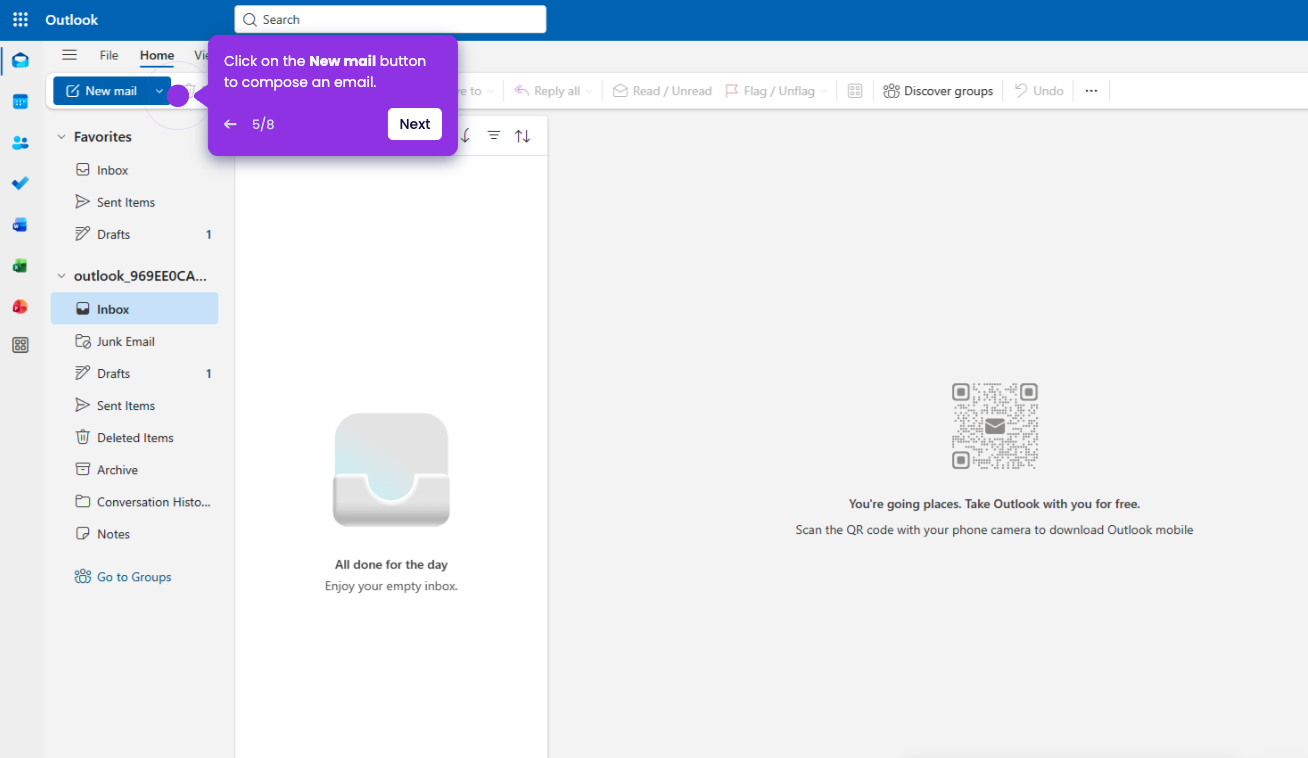Open the Excel app icon in the rail

point(20,266)
